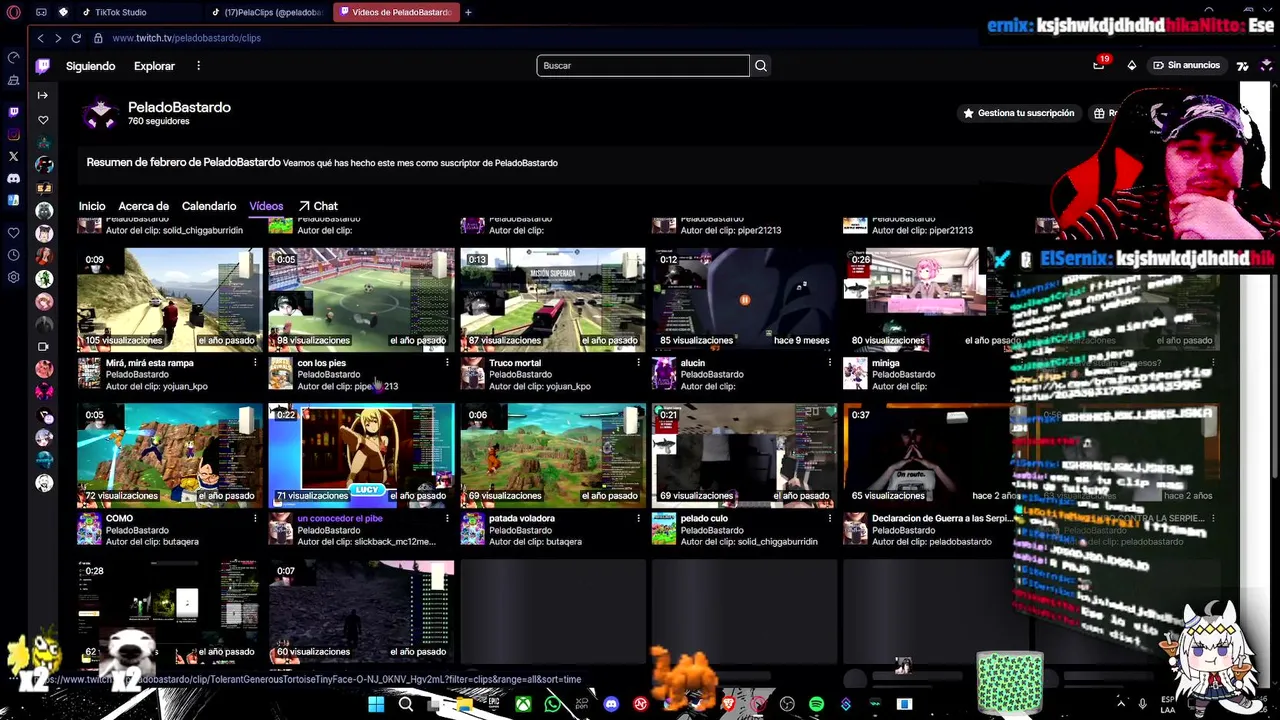This screenshot has height=720, width=1280.
Task: Open options for clip 'COMO'
Action: [255, 518]
